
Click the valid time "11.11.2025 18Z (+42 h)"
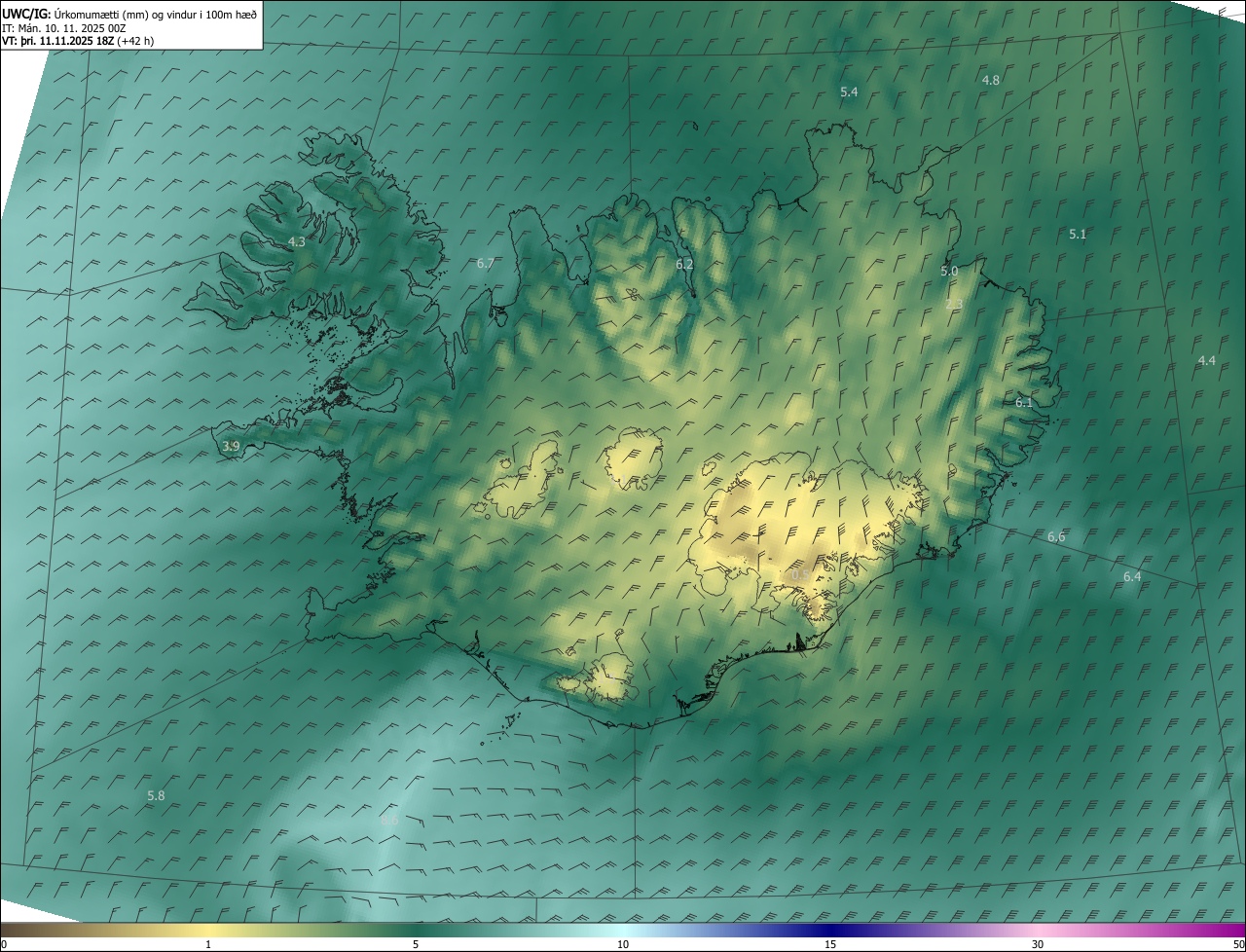[98, 41]
